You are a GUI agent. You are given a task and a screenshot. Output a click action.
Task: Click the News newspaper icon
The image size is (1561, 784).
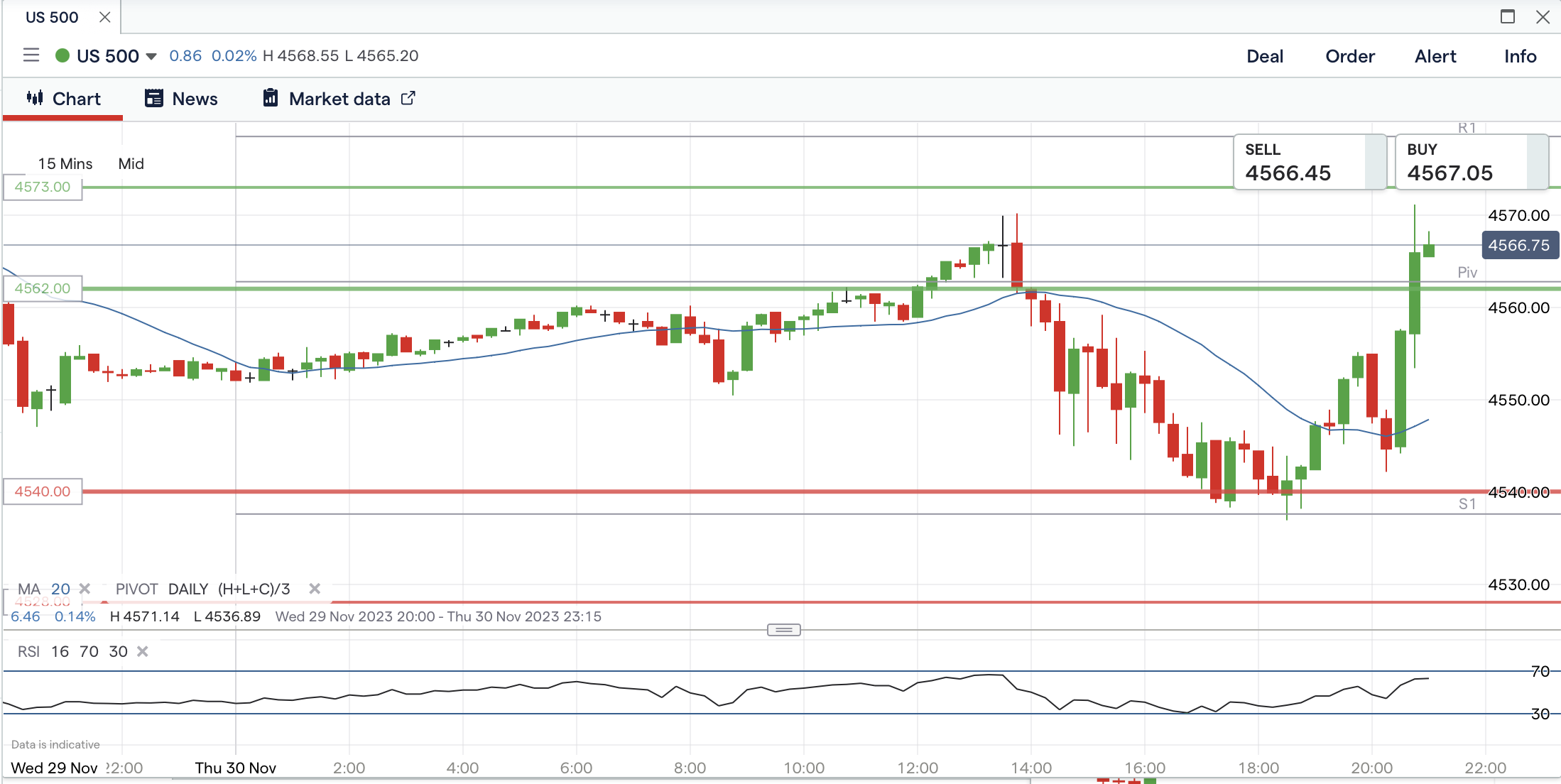click(x=154, y=98)
